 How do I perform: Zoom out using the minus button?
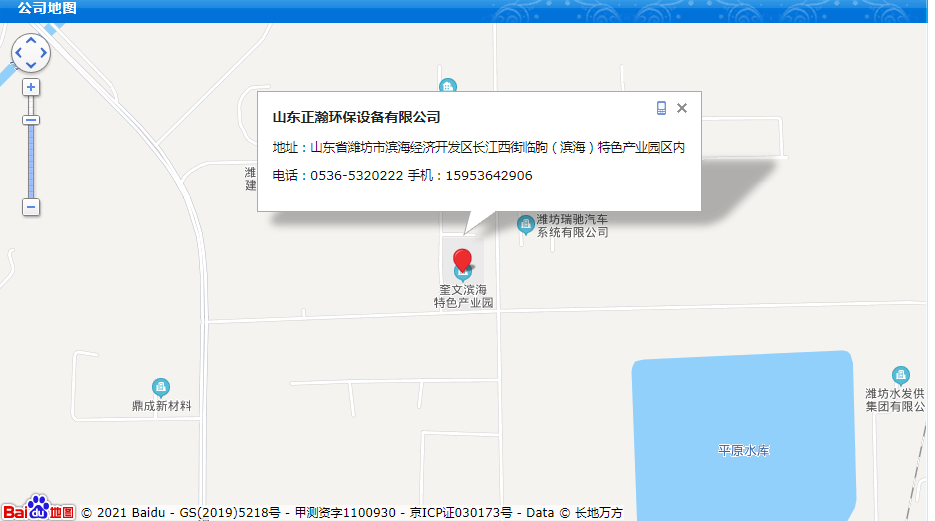coord(31,207)
